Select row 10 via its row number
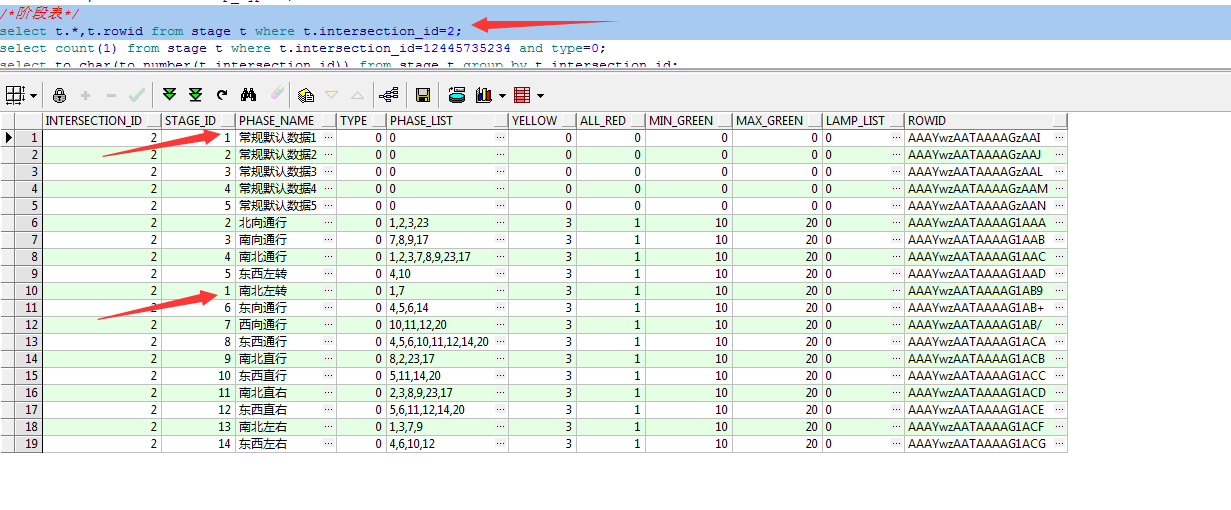The image size is (1231, 510). coord(28,291)
